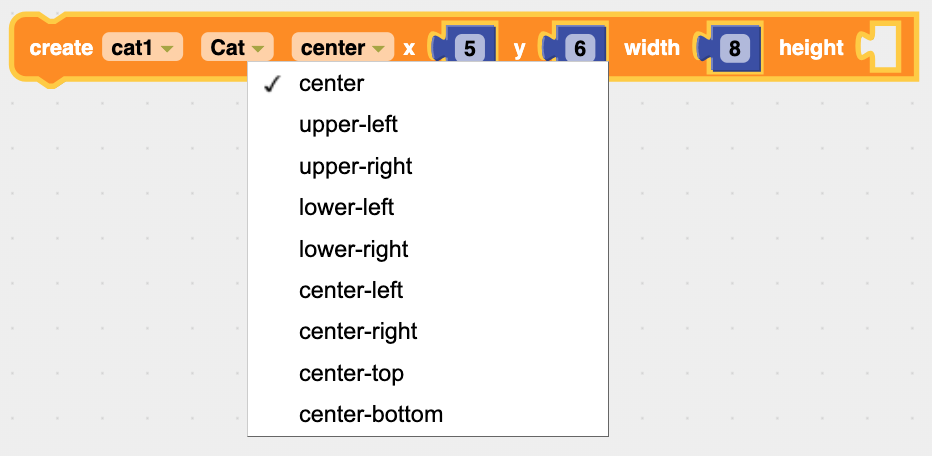Select the checked center option
Viewport: 932px width, 456px height.
point(427,84)
